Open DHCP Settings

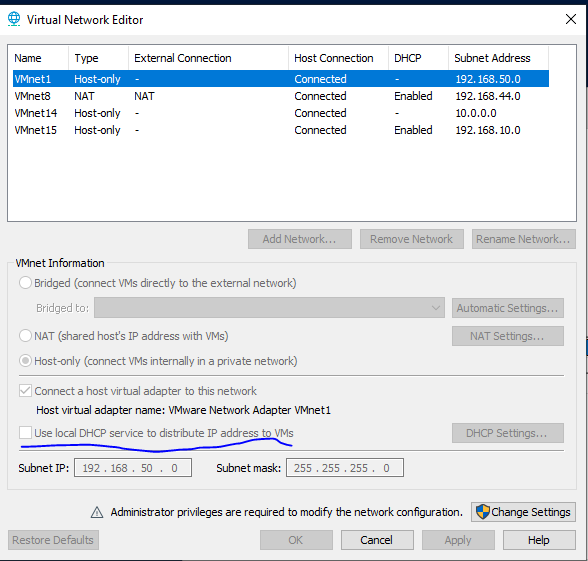508,433
